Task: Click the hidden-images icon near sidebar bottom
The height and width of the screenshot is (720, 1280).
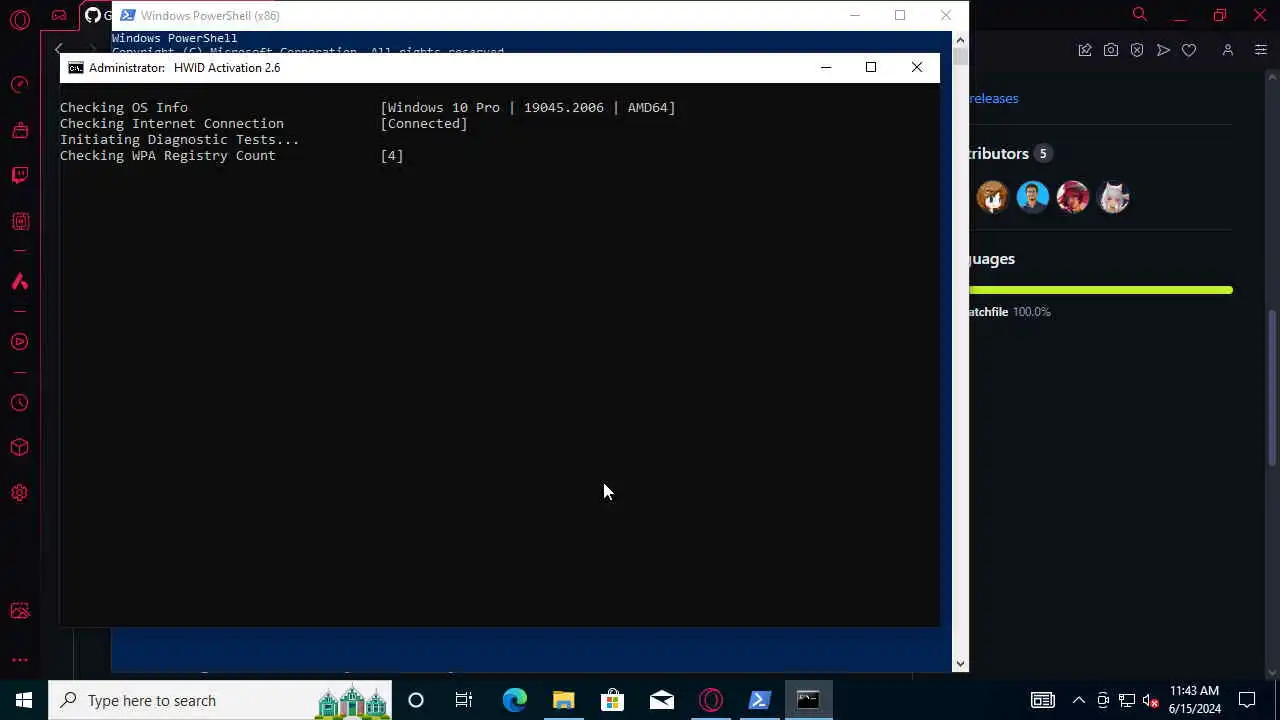Action: pyautogui.click(x=19, y=611)
